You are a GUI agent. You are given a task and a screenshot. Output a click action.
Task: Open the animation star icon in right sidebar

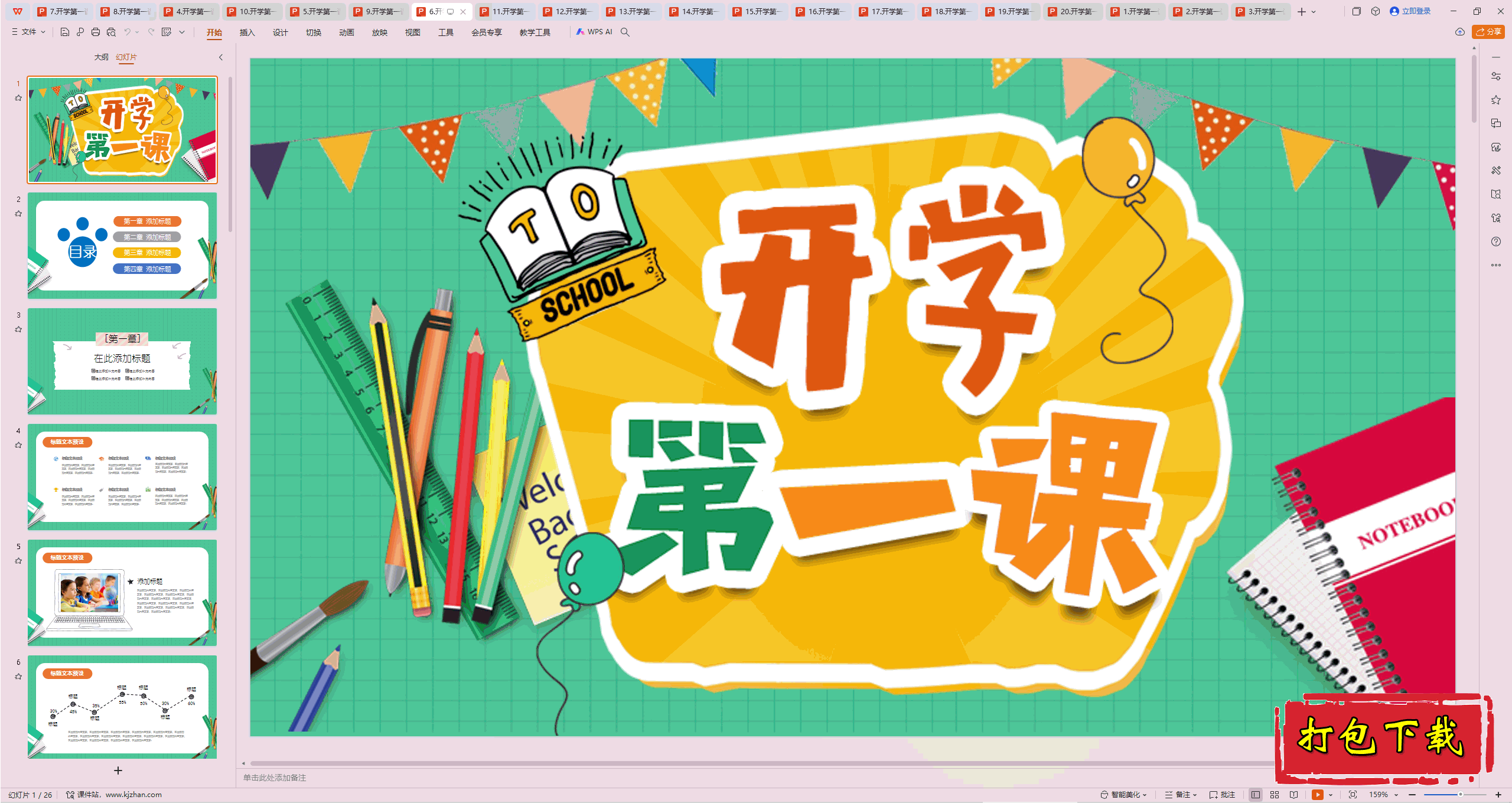click(x=1495, y=100)
